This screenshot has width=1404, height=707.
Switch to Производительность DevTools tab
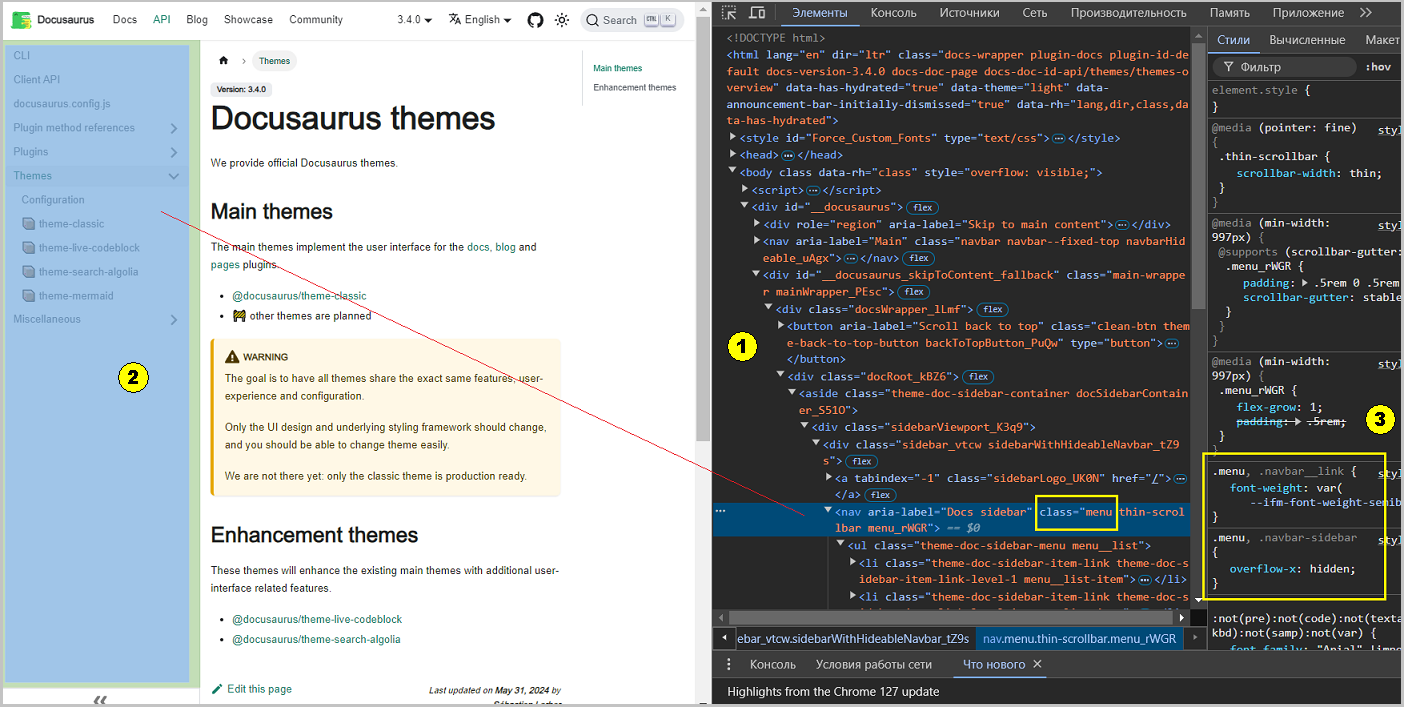(1128, 13)
